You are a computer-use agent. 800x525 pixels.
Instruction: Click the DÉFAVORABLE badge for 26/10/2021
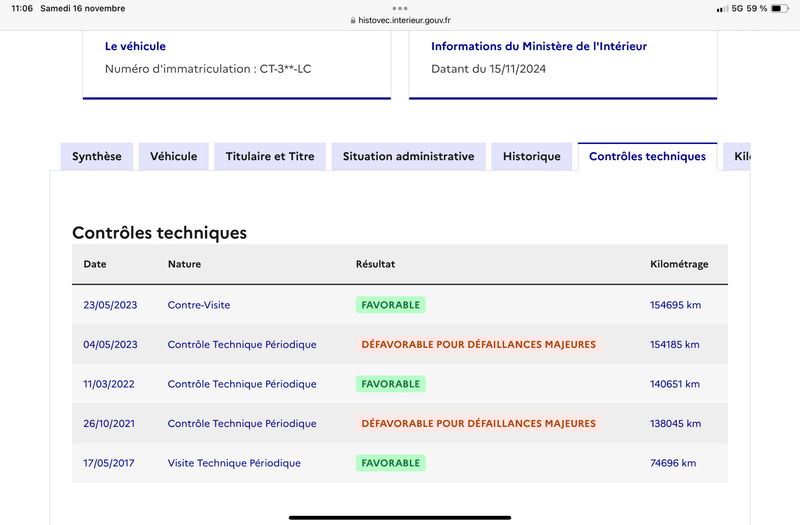coord(479,423)
